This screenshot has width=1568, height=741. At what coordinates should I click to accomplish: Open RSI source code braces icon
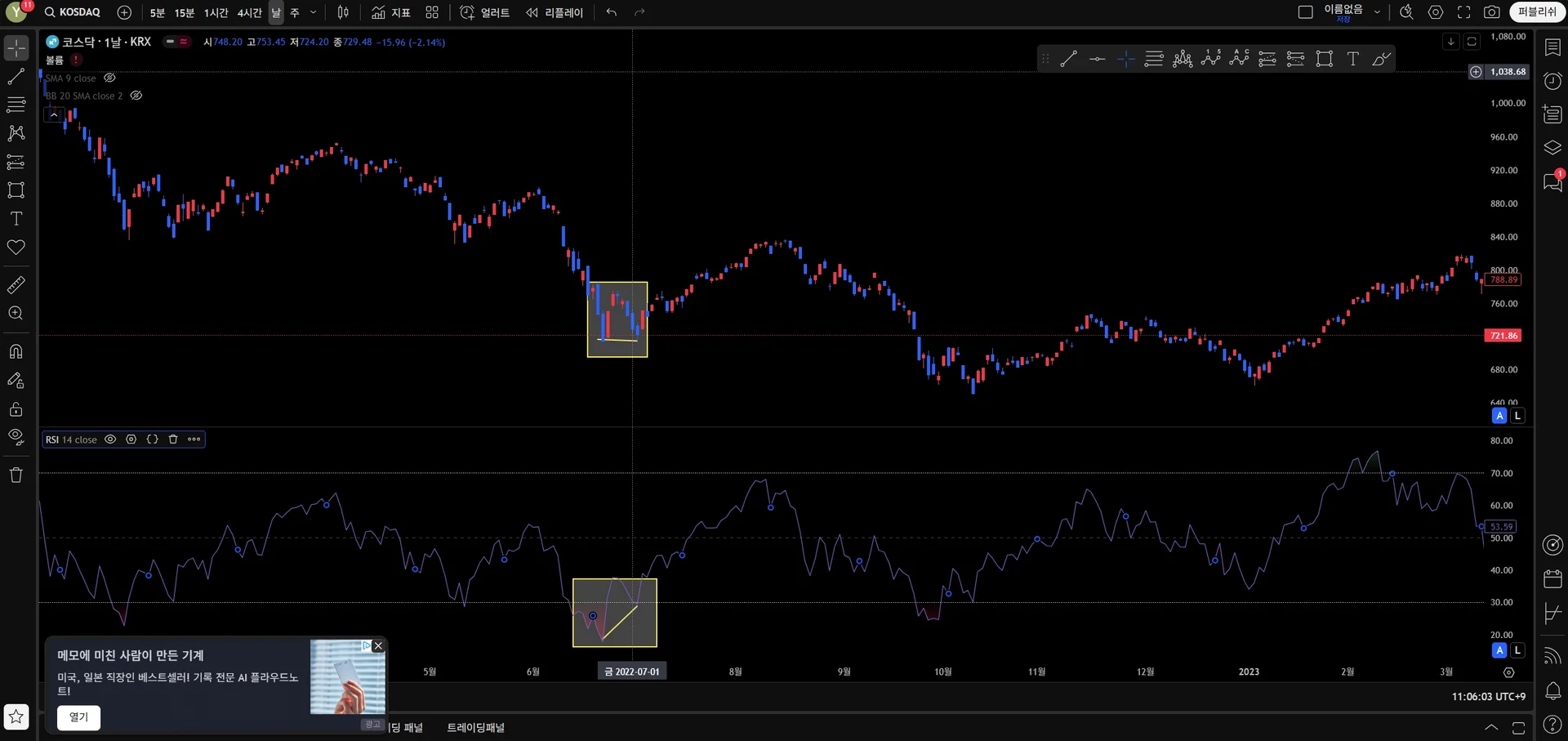click(152, 440)
